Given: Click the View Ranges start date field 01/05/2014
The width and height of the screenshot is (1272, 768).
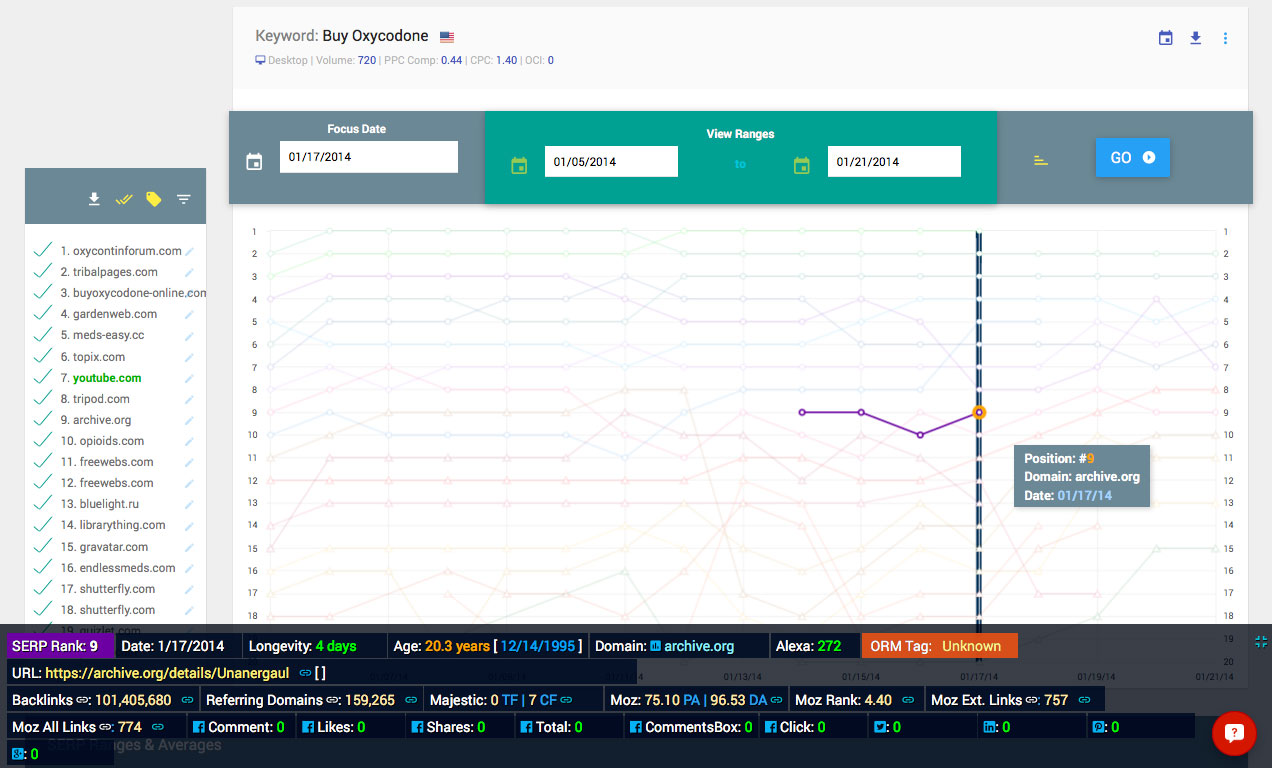Looking at the screenshot, I should (611, 162).
